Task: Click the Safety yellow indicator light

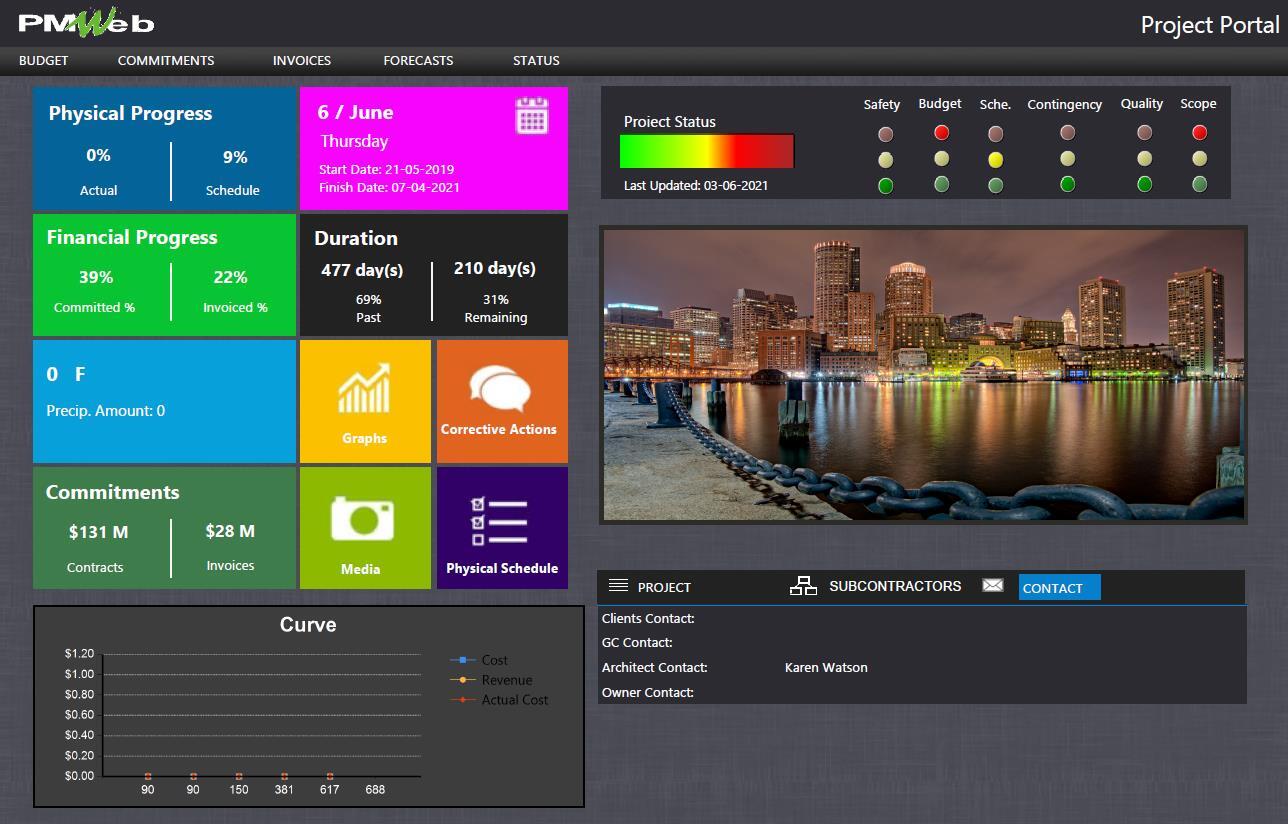Action: (885, 160)
